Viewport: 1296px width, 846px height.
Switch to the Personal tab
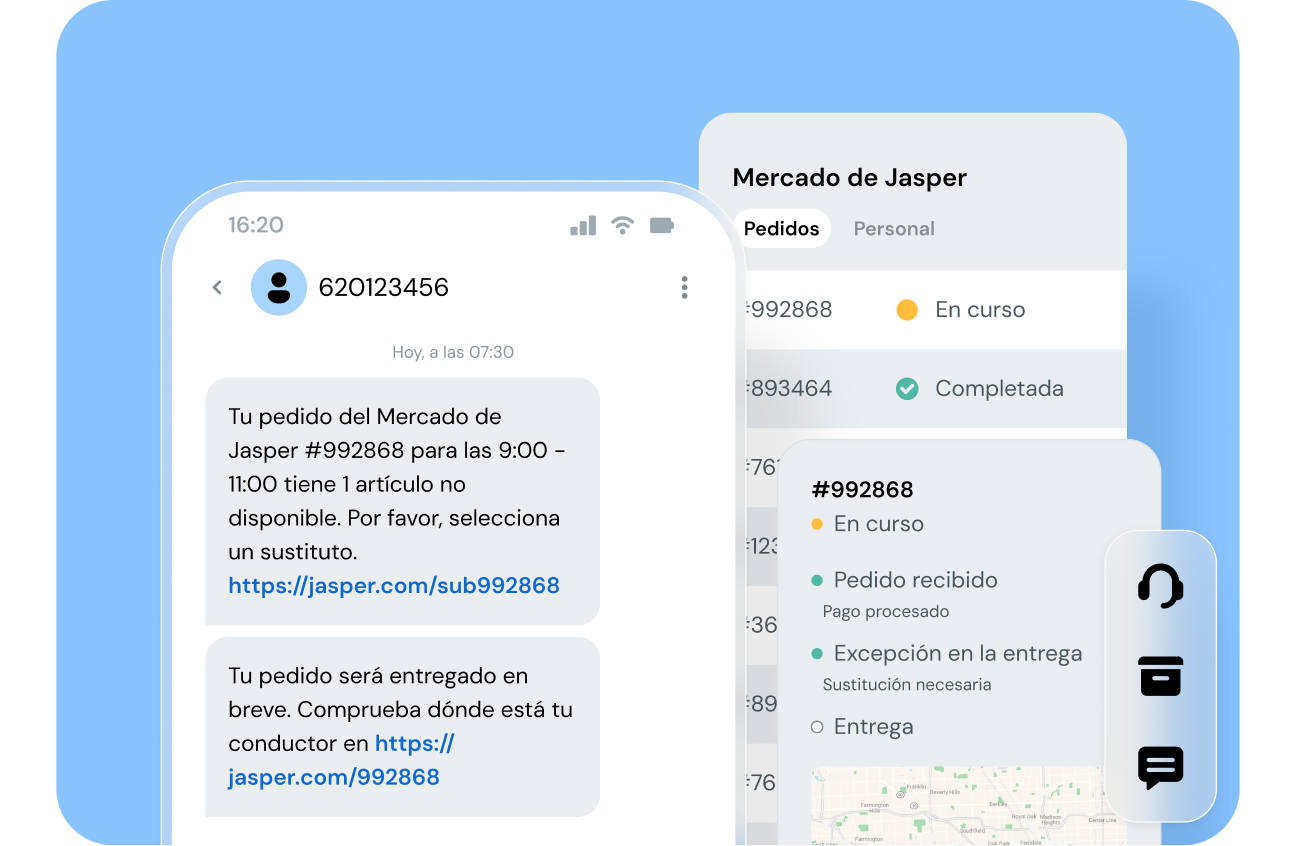(893, 228)
